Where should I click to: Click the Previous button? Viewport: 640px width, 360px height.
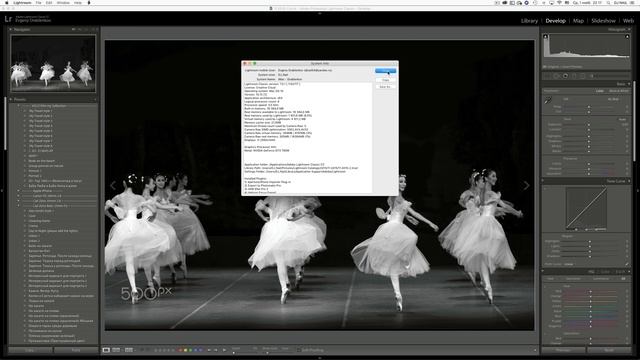pyautogui.click(x=563, y=350)
